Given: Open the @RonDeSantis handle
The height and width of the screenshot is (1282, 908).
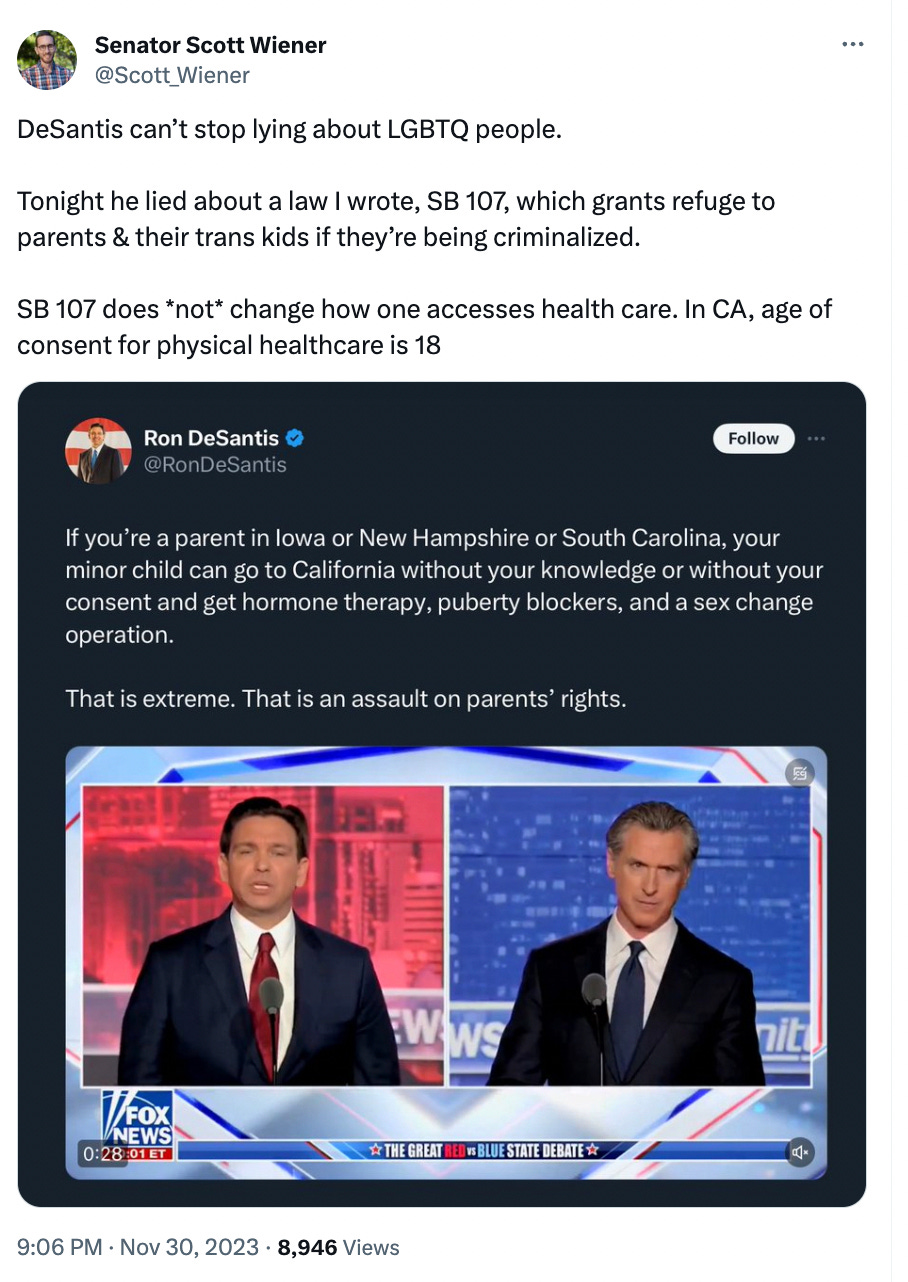Looking at the screenshot, I should coord(215,464).
